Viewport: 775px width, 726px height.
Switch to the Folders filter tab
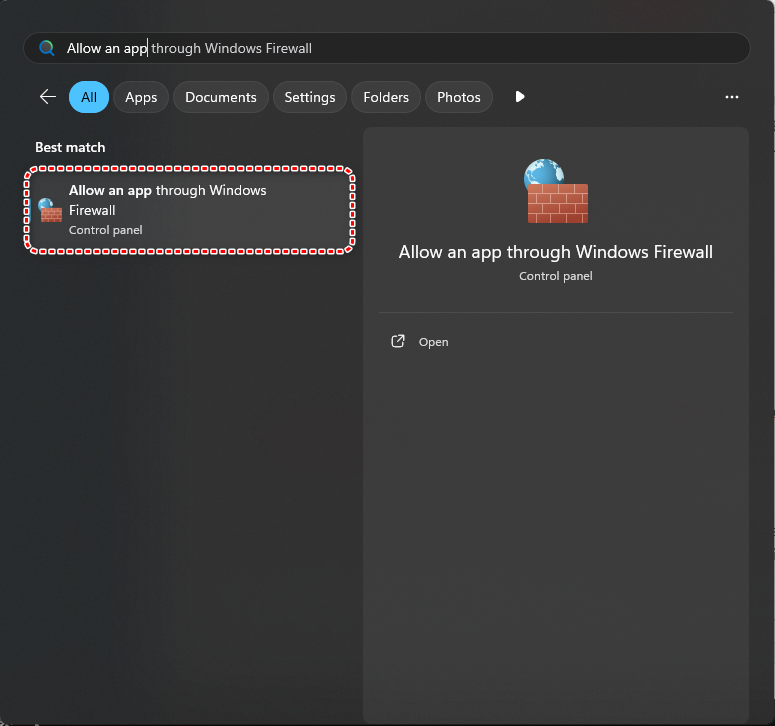click(x=386, y=97)
